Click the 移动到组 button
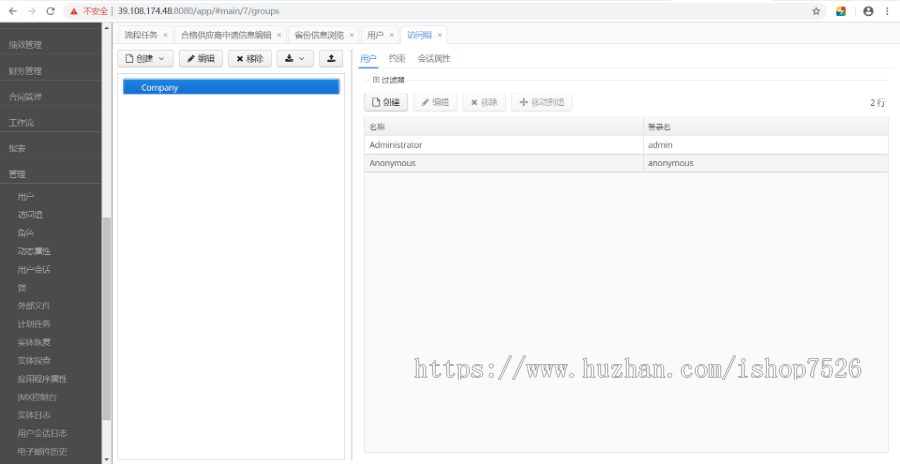 click(542, 102)
